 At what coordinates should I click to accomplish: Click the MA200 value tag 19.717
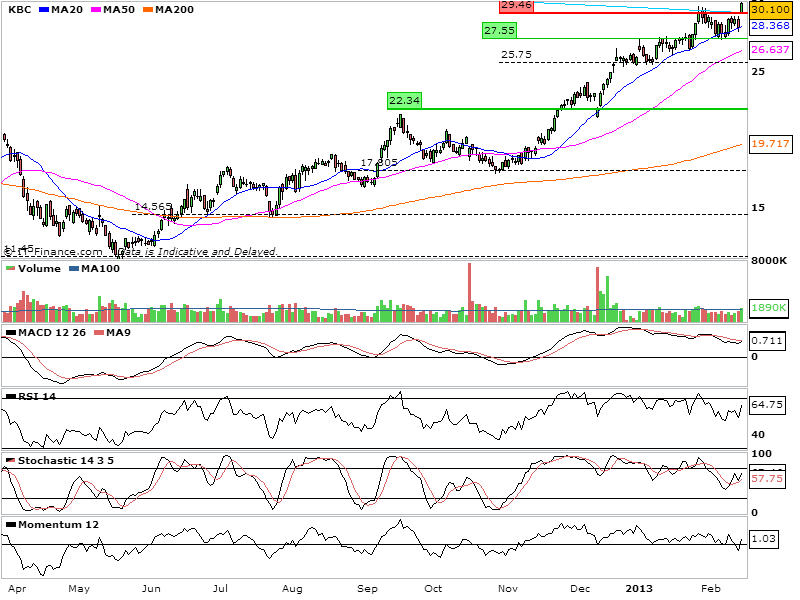coord(770,144)
